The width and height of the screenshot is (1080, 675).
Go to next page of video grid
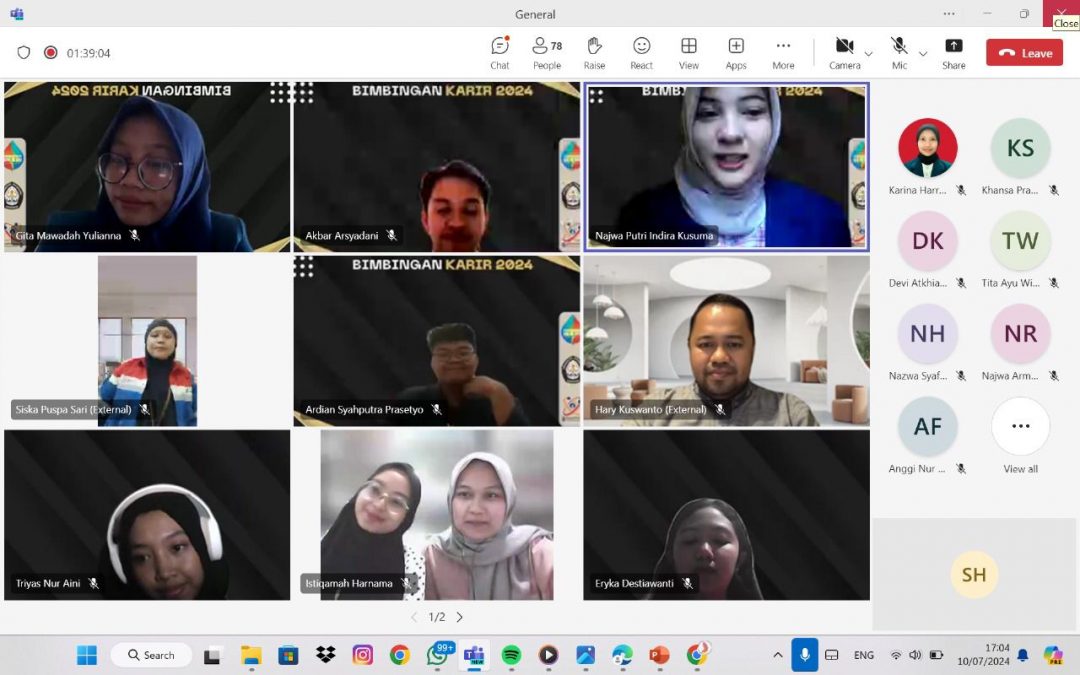point(460,617)
